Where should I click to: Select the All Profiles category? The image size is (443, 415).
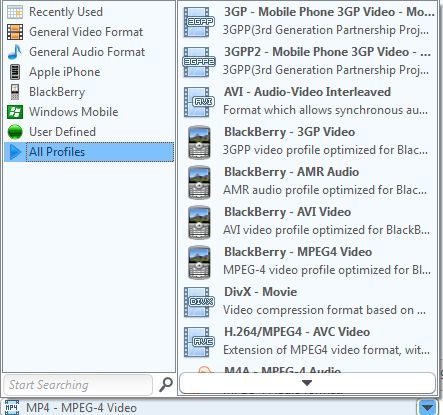89,152
